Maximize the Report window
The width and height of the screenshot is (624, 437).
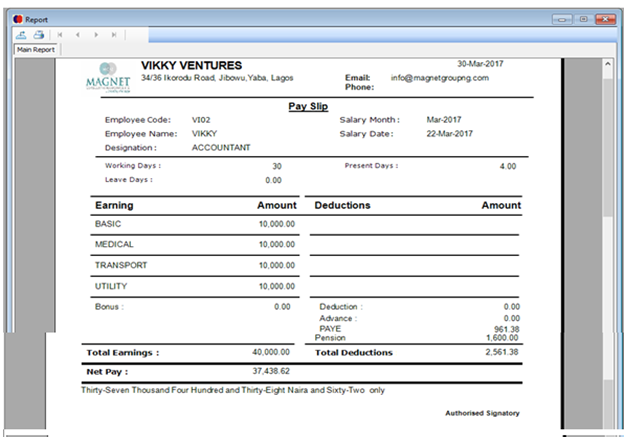pos(583,19)
